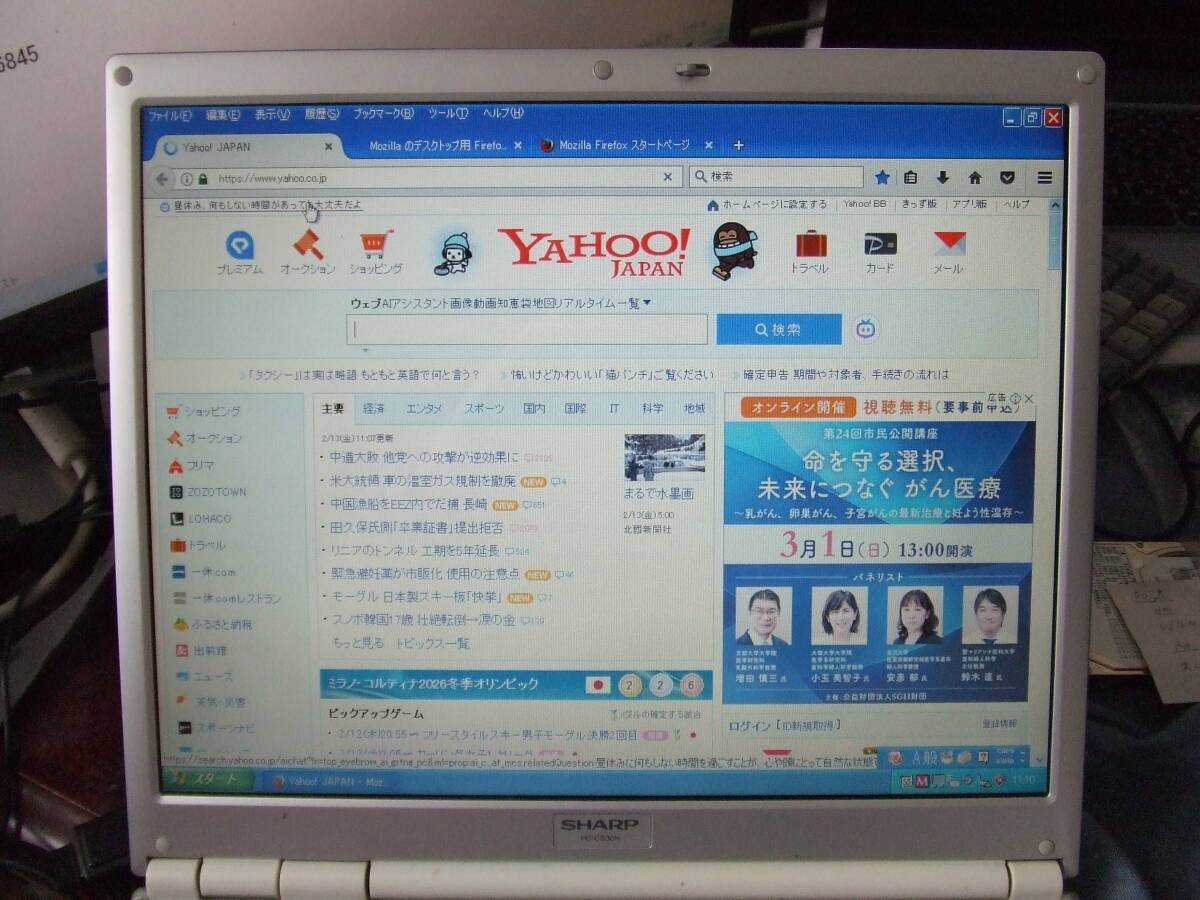Image resolution: width=1200 pixels, height=900 pixels.
Task: Click in the Yahoo search input box
Action: point(527,329)
